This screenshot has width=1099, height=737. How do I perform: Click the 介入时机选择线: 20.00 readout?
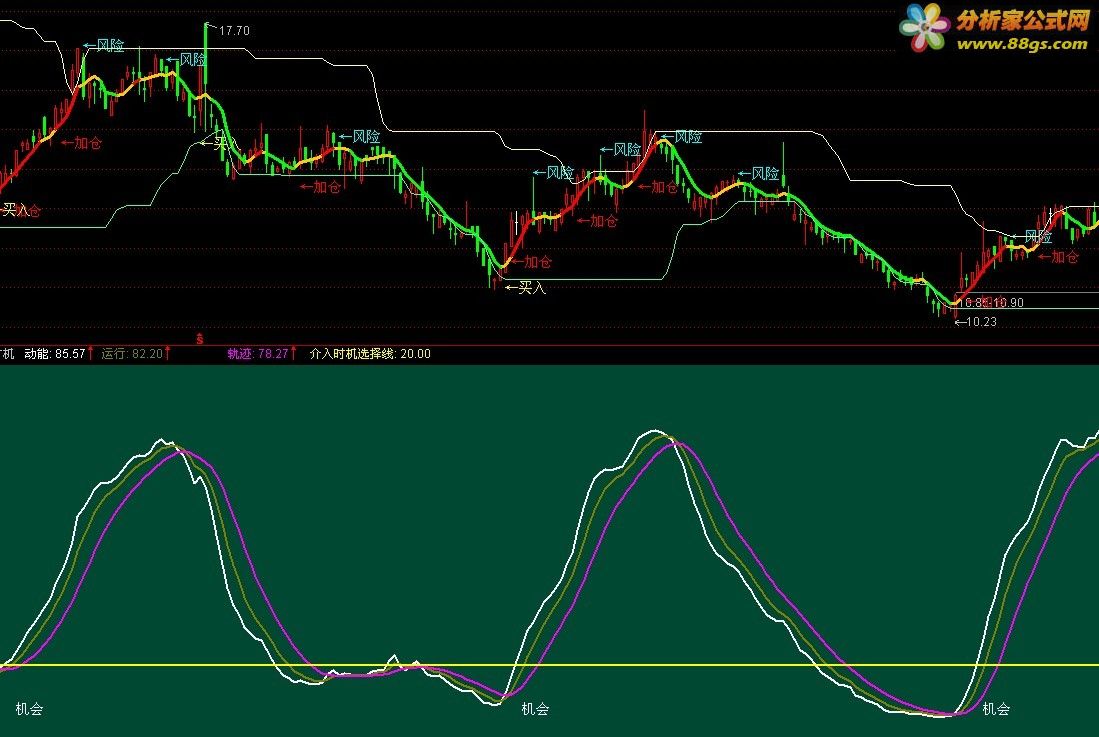(370, 354)
